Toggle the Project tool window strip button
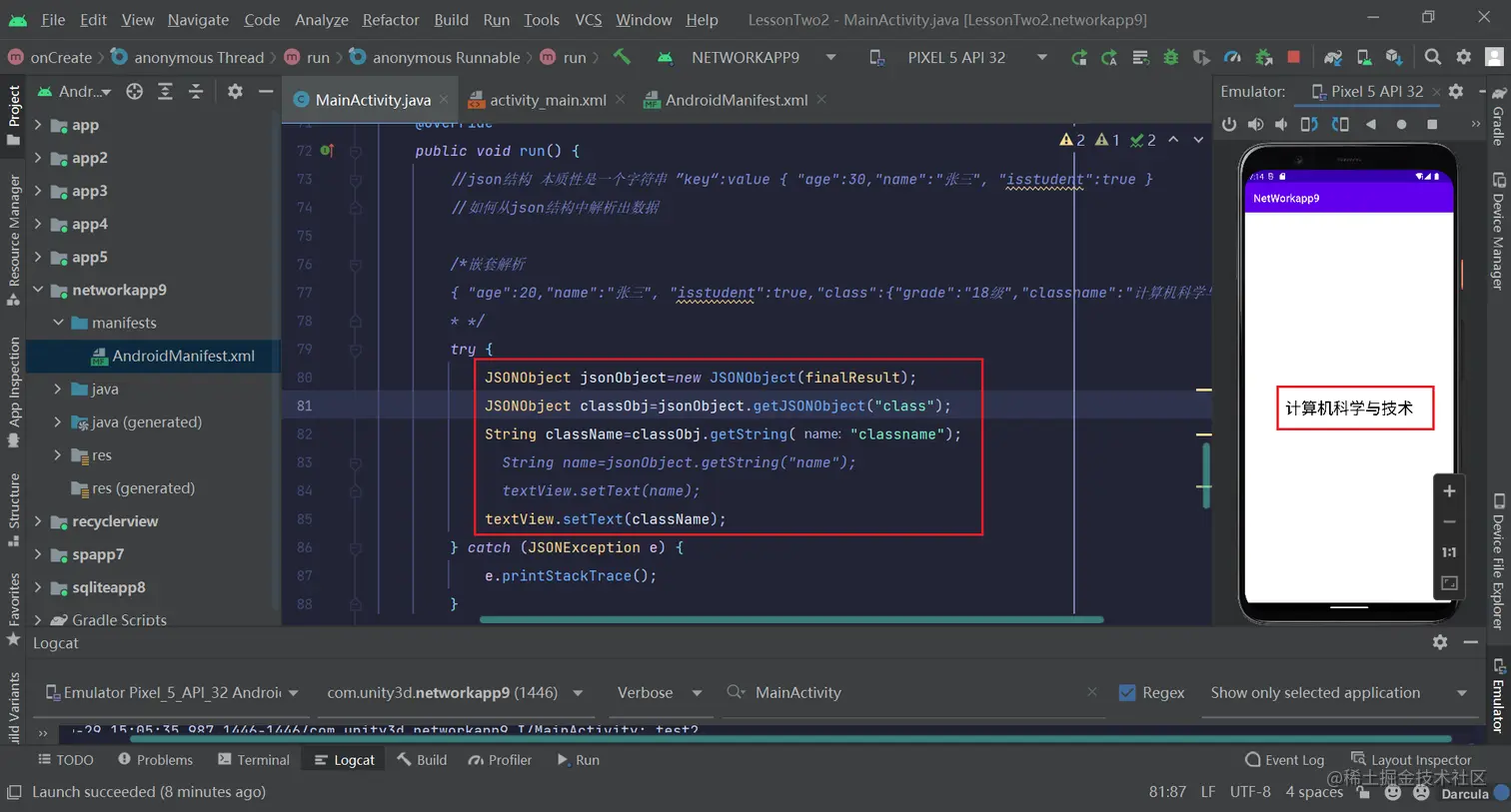This screenshot has height=812, width=1511. pos(14,114)
